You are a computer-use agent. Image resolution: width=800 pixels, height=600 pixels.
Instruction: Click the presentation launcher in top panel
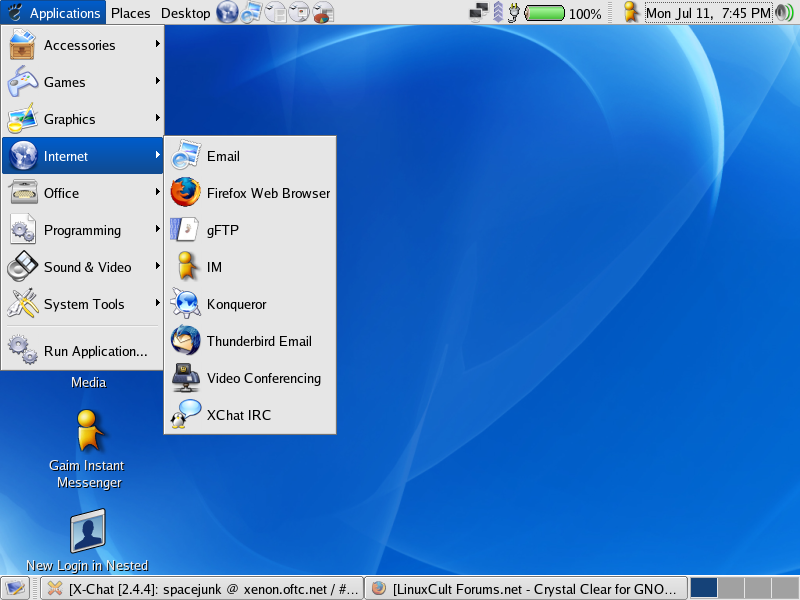(299, 12)
